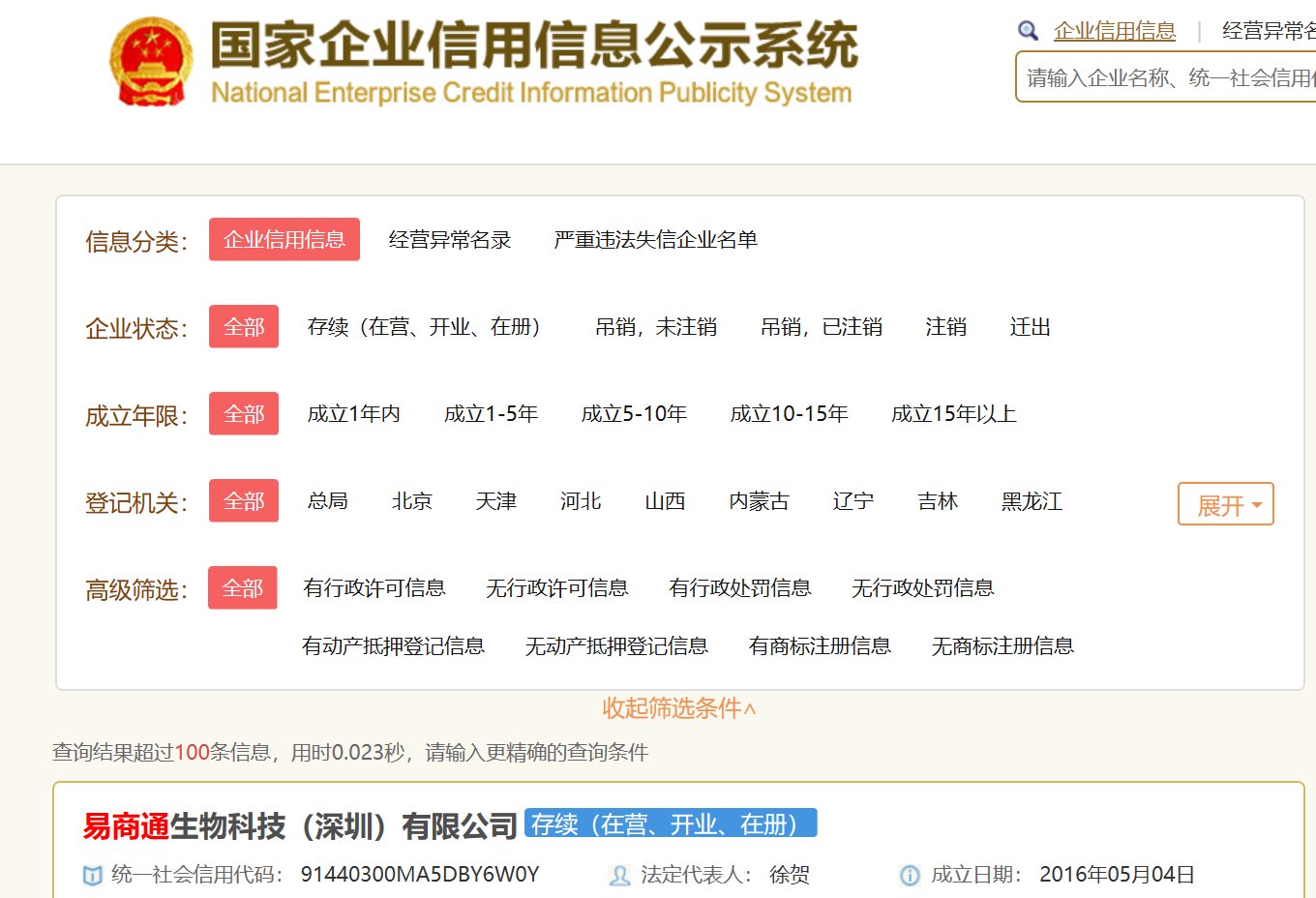Select 北京 as registration authority
The width and height of the screenshot is (1316, 898).
(x=411, y=501)
